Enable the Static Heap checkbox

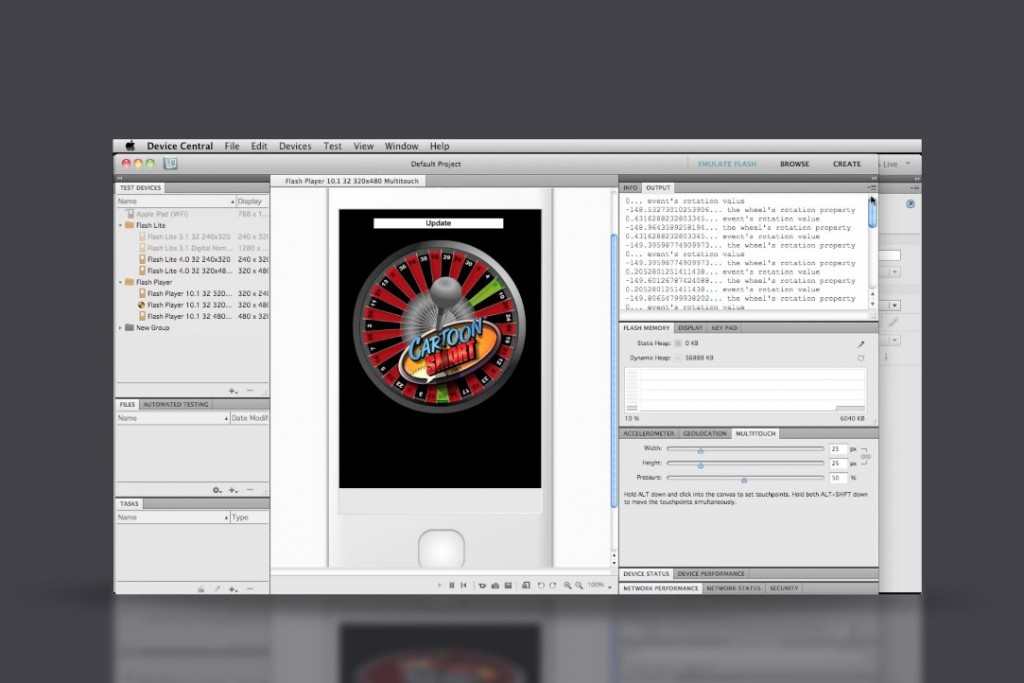click(x=678, y=343)
